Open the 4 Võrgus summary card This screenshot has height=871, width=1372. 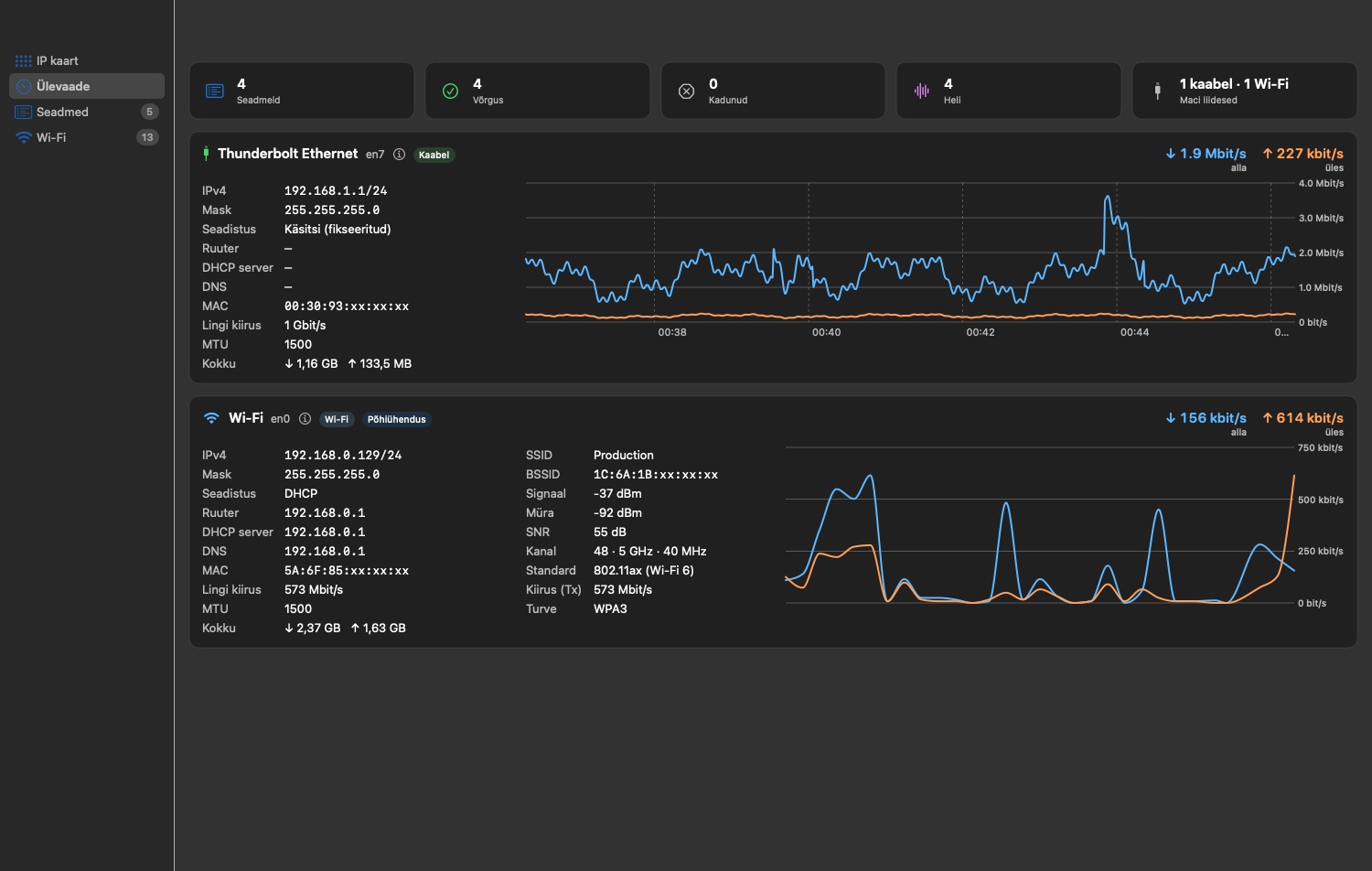[538, 91]
